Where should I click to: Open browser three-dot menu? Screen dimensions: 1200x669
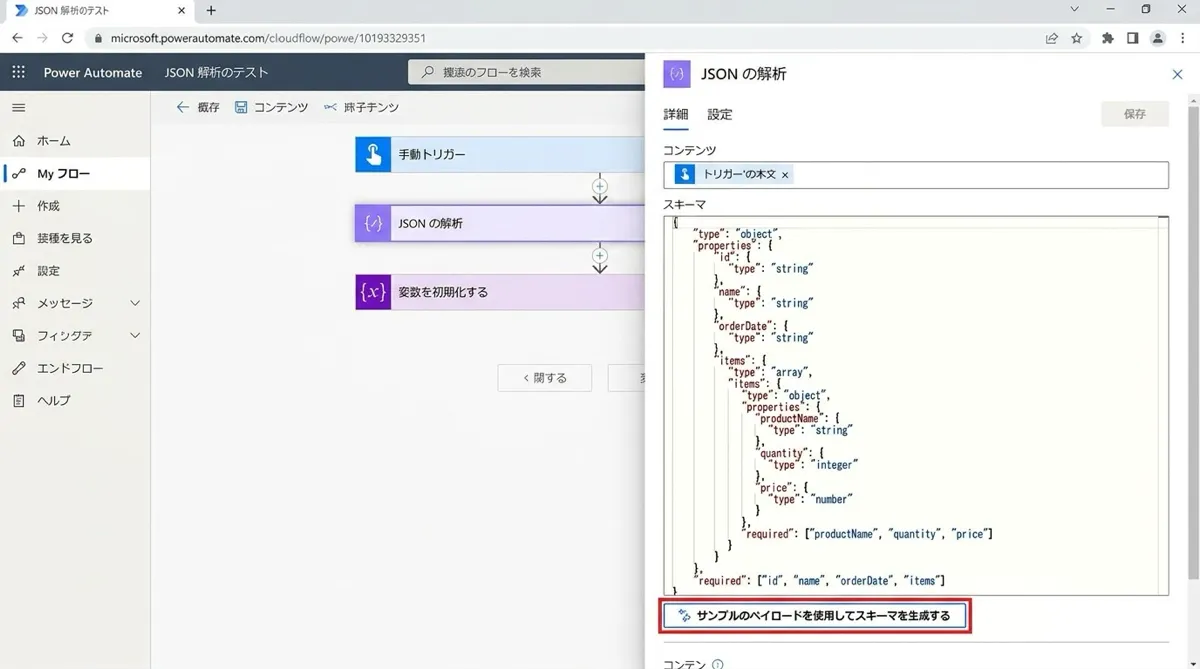click(x=1183, y=38)
